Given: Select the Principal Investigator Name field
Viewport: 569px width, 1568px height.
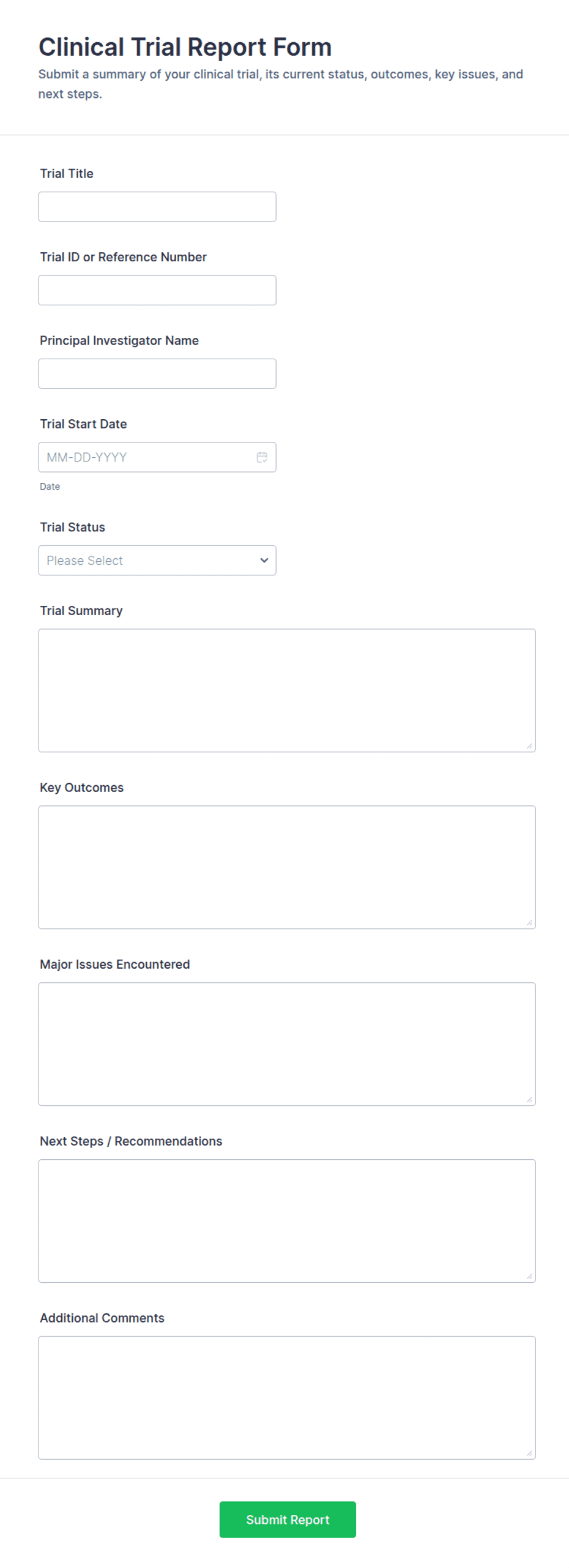Looking at the screenshot, I should point(157,374).
